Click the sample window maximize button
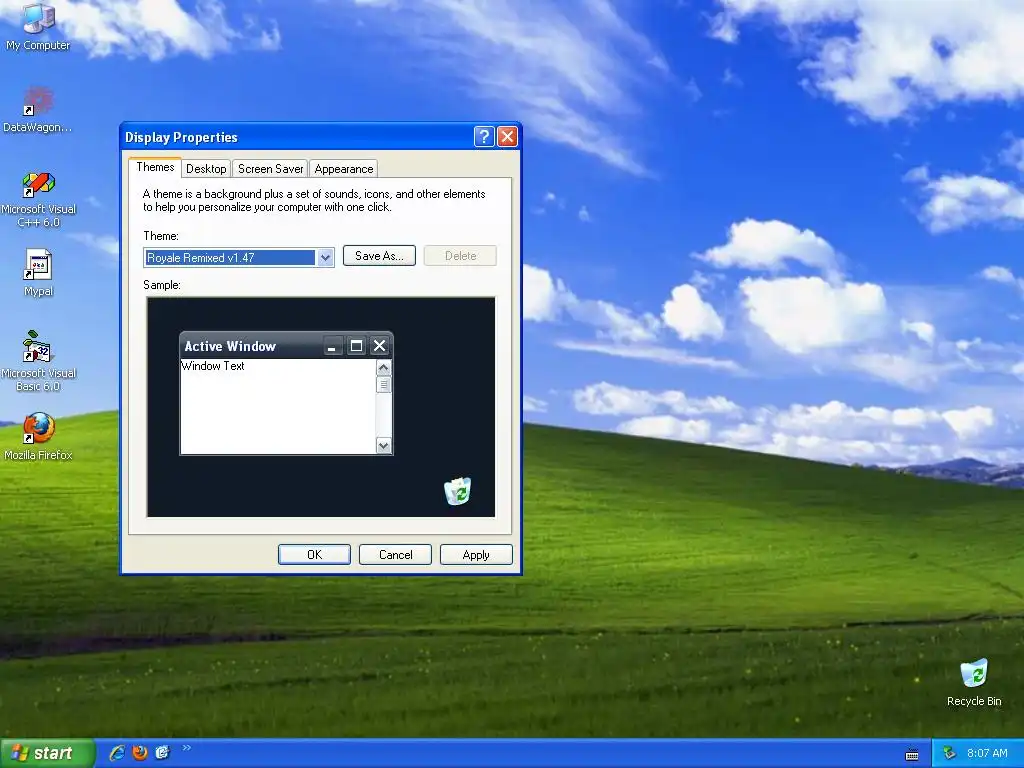The image size is (1024, 768). [356, 346]
